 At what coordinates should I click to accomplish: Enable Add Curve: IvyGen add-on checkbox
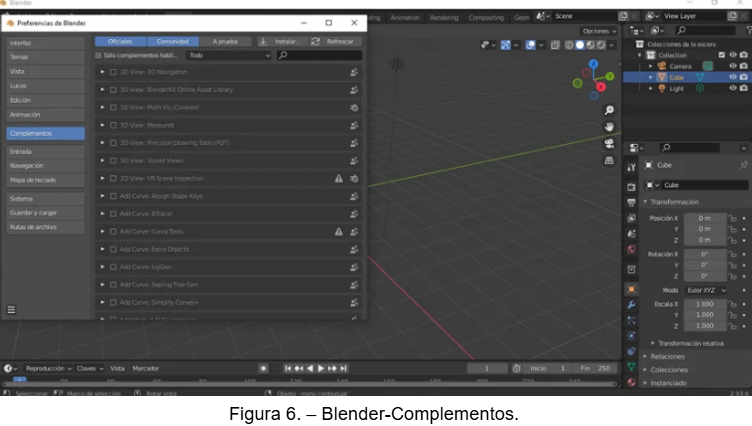click(x=113, y=267)
